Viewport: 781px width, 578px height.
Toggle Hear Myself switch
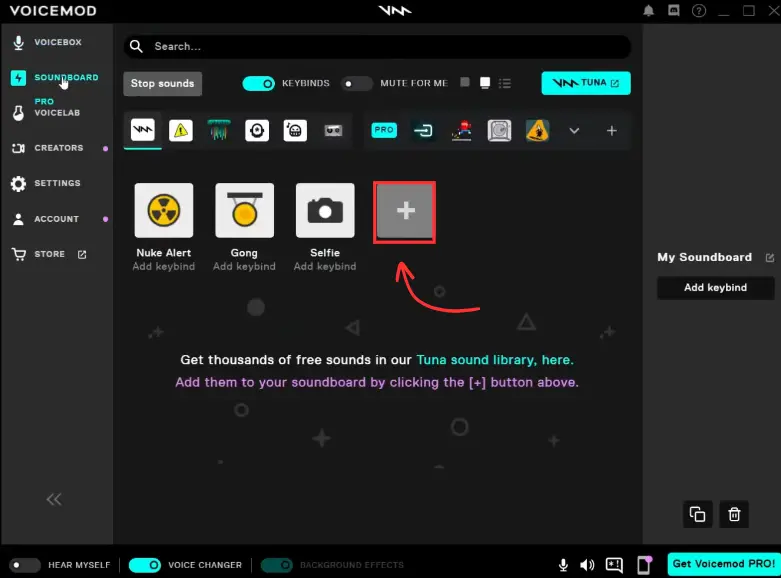coord(25,565)
